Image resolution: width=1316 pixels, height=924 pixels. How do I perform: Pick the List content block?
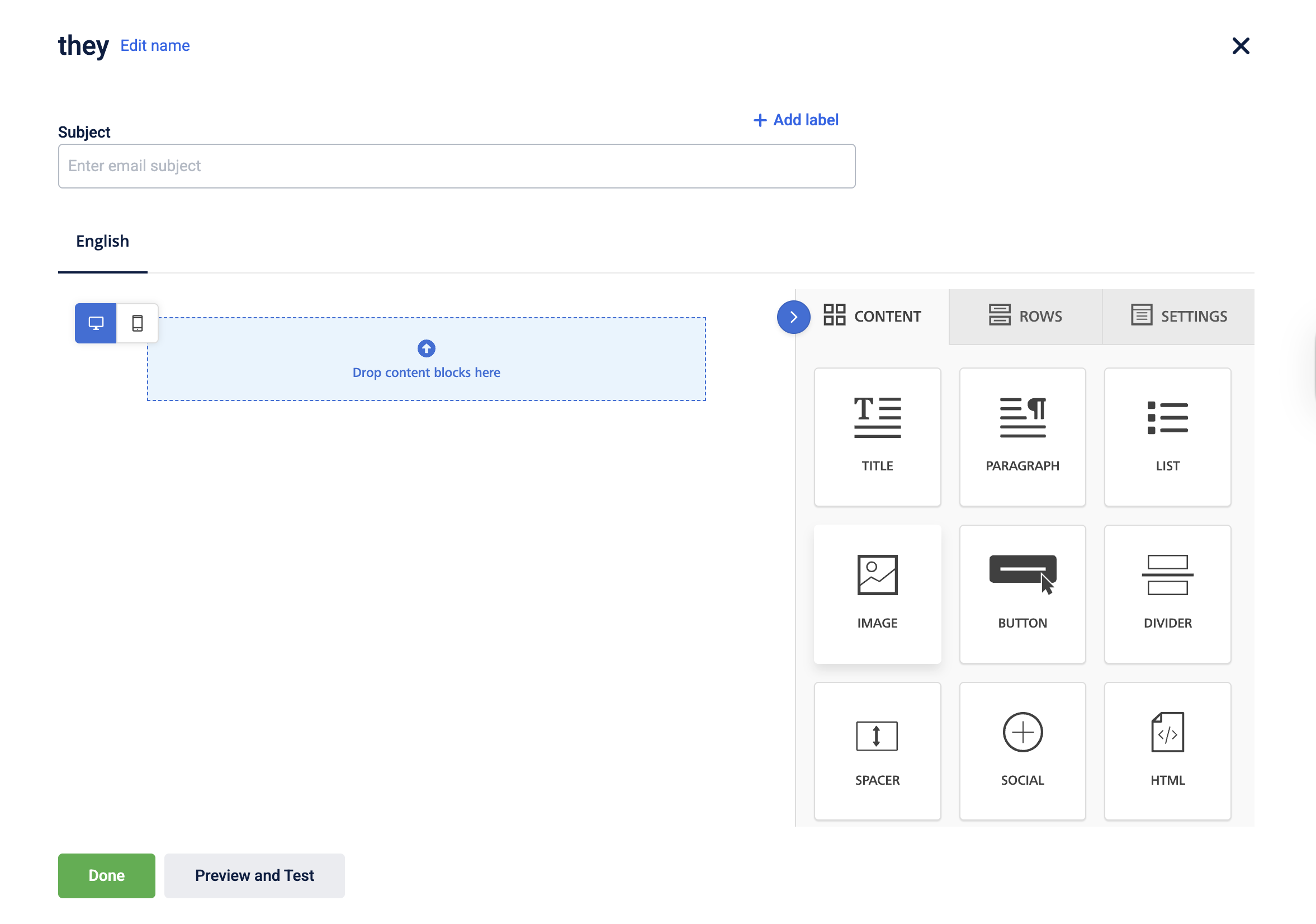point(1167,436)
